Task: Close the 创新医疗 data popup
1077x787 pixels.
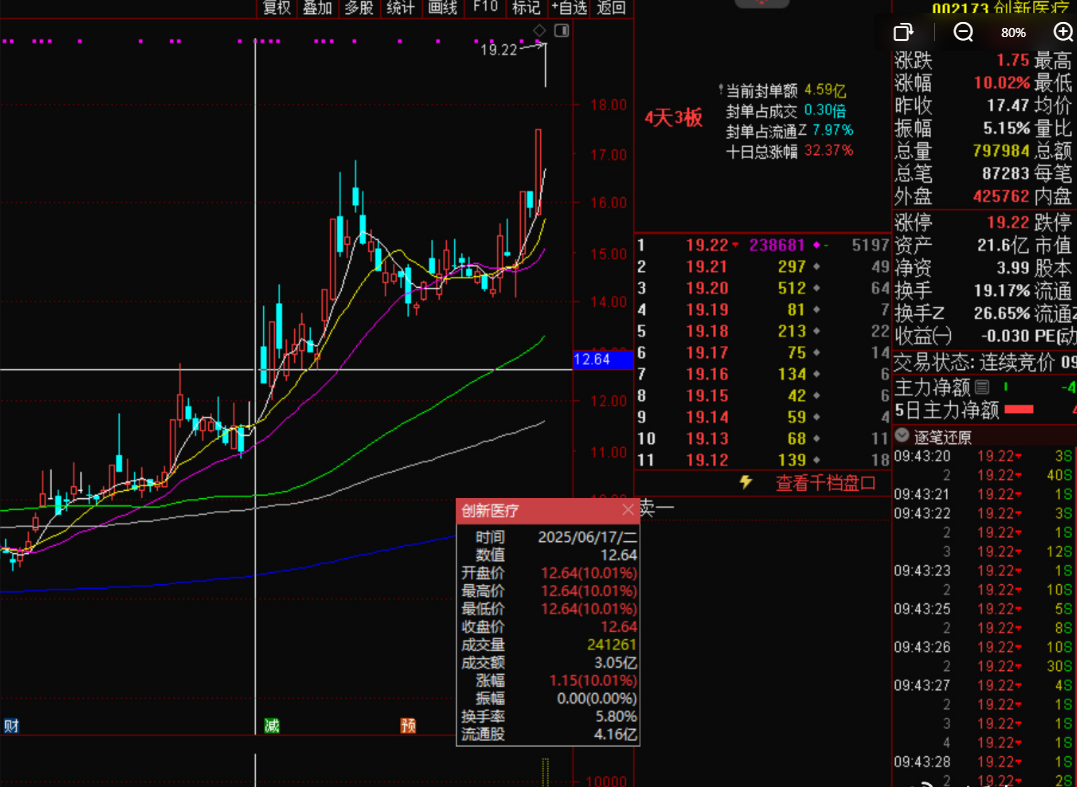Action: (628, 510)
